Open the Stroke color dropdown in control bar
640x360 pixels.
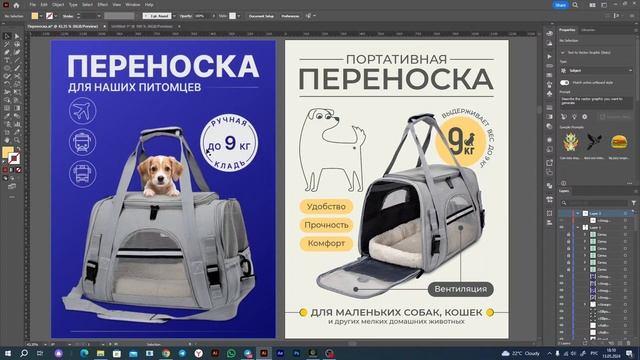(56, 16)
